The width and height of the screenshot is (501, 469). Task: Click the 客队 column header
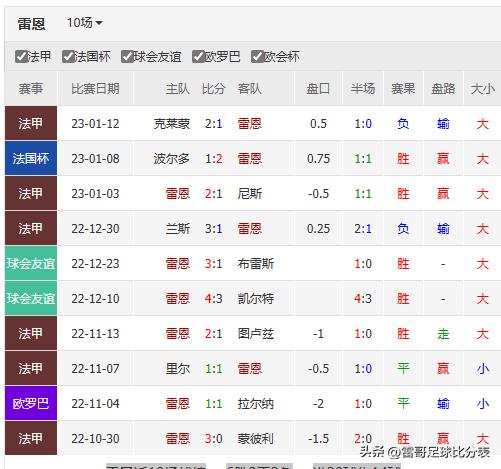pos(249,89)
